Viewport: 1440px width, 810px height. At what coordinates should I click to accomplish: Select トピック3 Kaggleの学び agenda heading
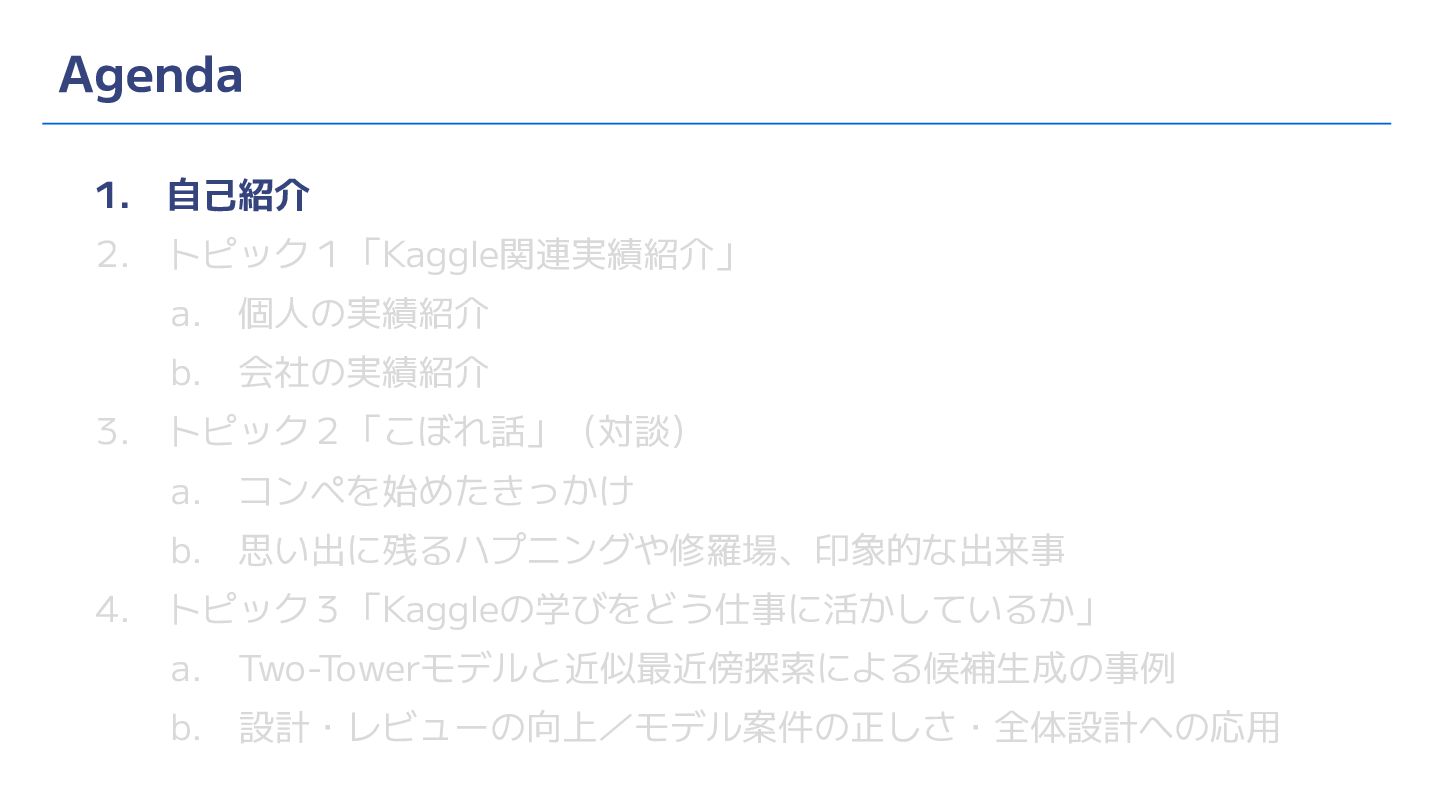[632, 609]
